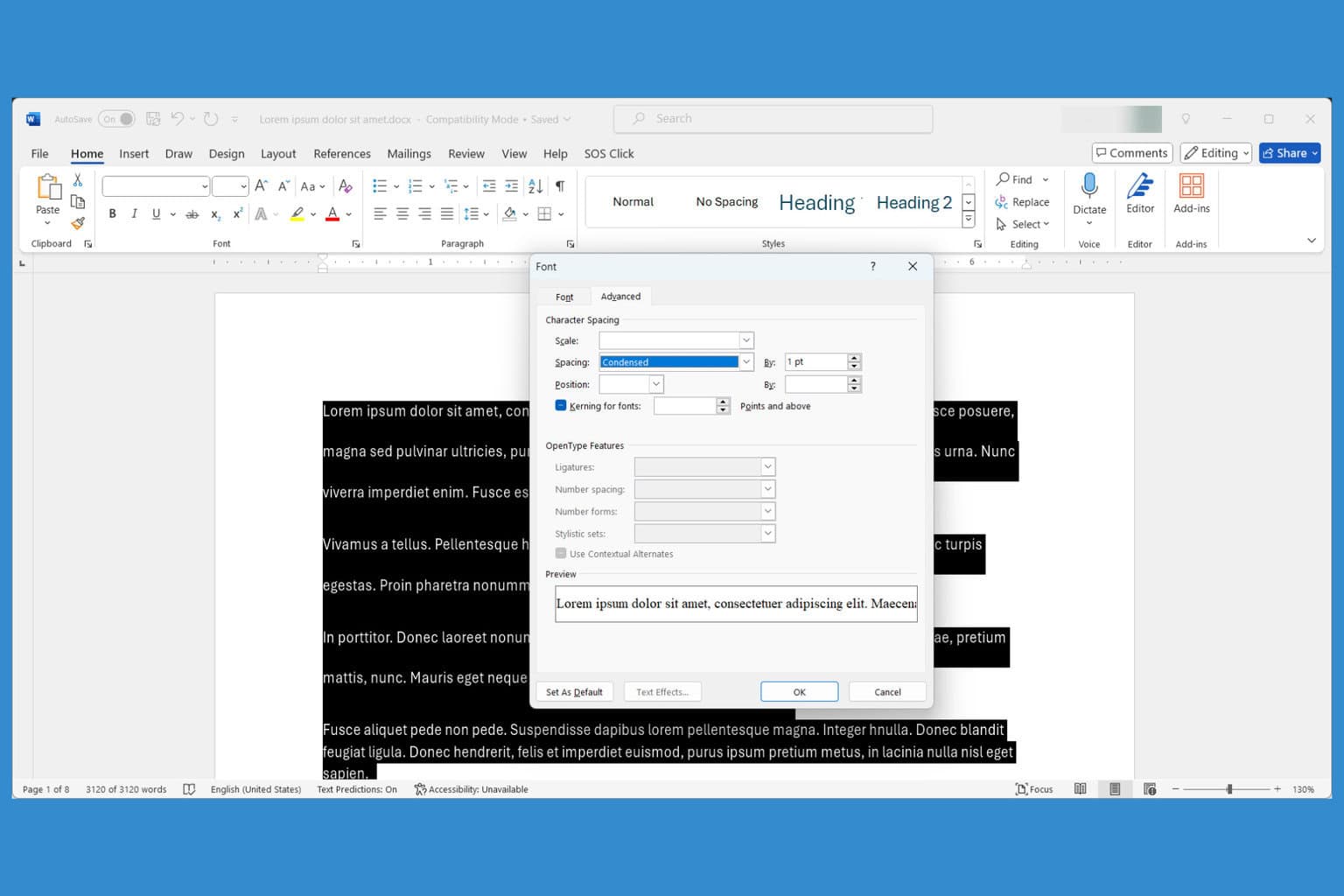Increase spacing By value with up arrow
Screen dimensions: 1344x896
pos(855,357)
